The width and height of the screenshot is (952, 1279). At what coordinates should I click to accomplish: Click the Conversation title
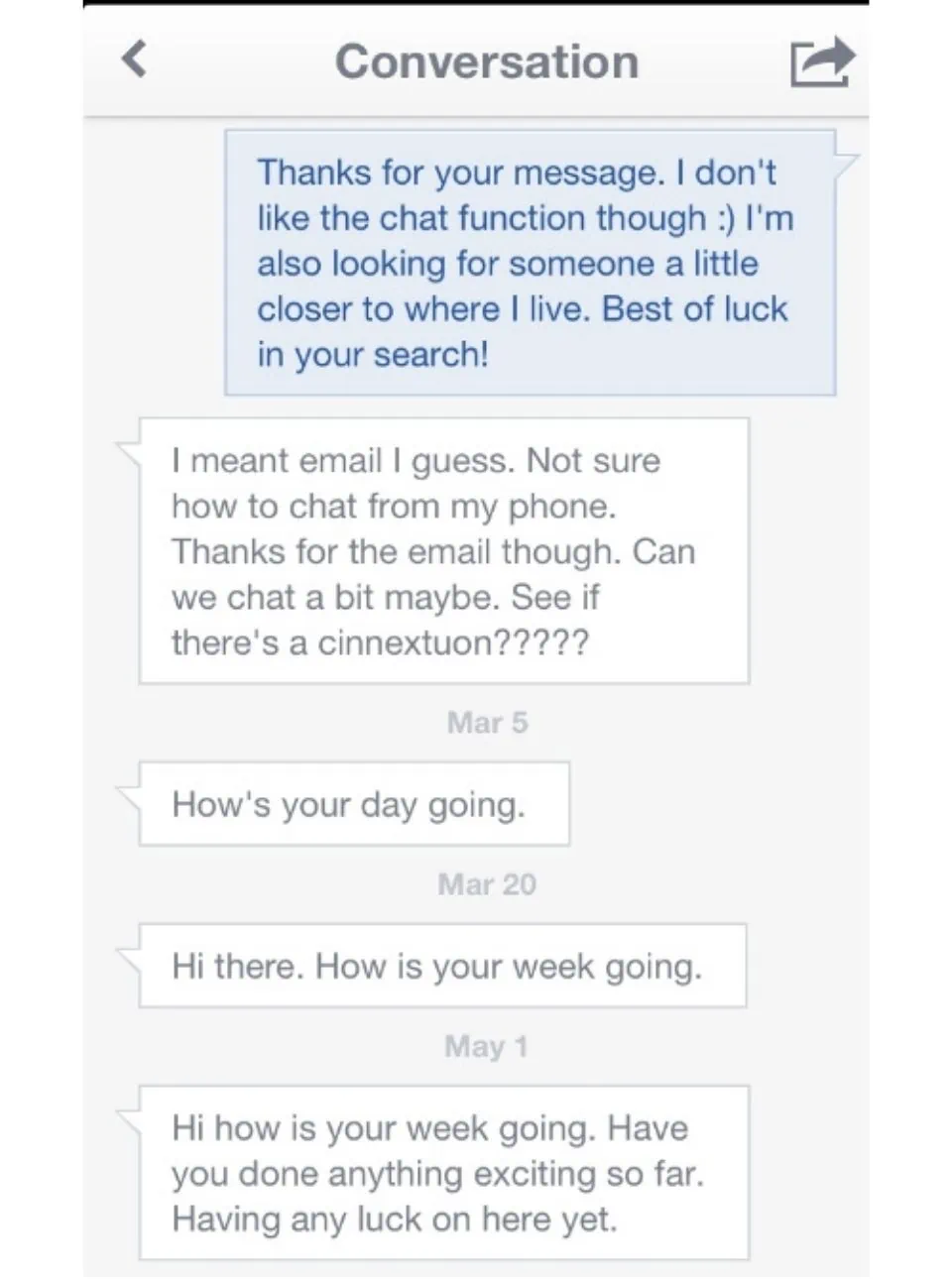tap(486, 61)
